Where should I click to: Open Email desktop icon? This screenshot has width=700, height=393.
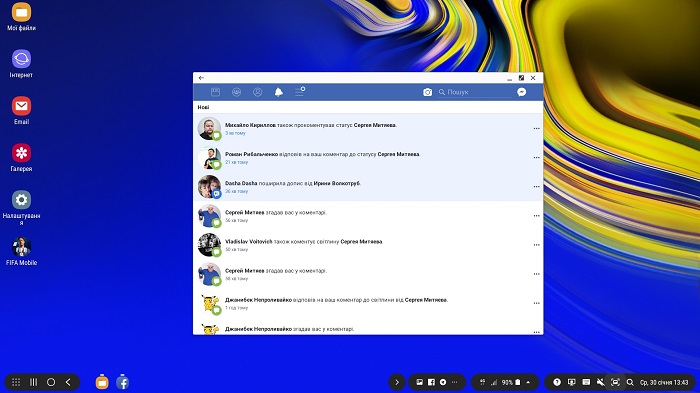[21, 110]
